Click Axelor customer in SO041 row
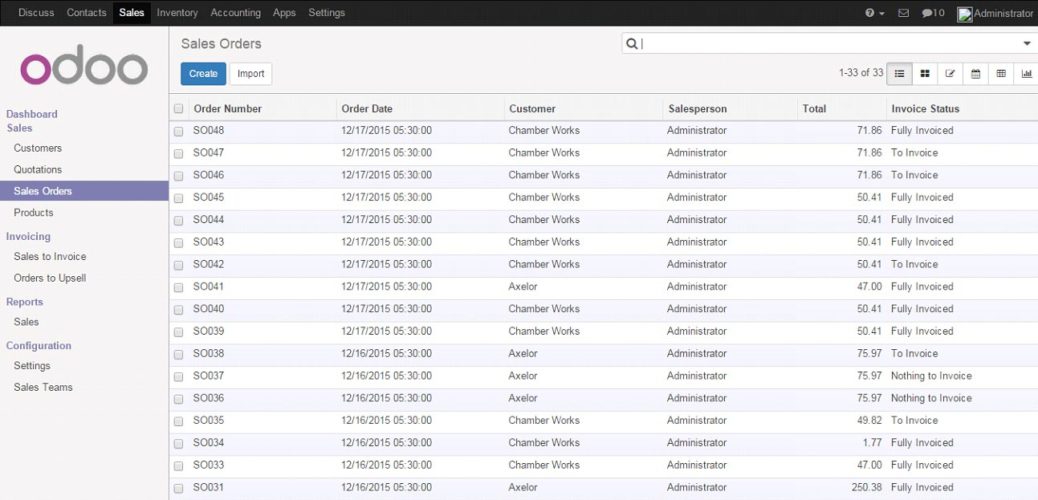 pos(523,287)
